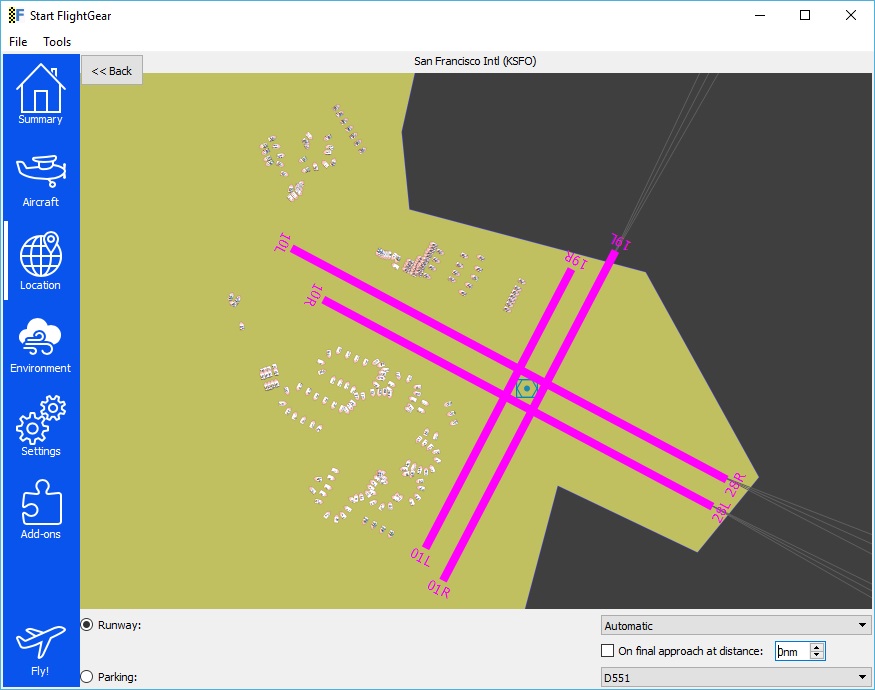Open the Environment weather page
875x690 pixels.
(41, 346)
